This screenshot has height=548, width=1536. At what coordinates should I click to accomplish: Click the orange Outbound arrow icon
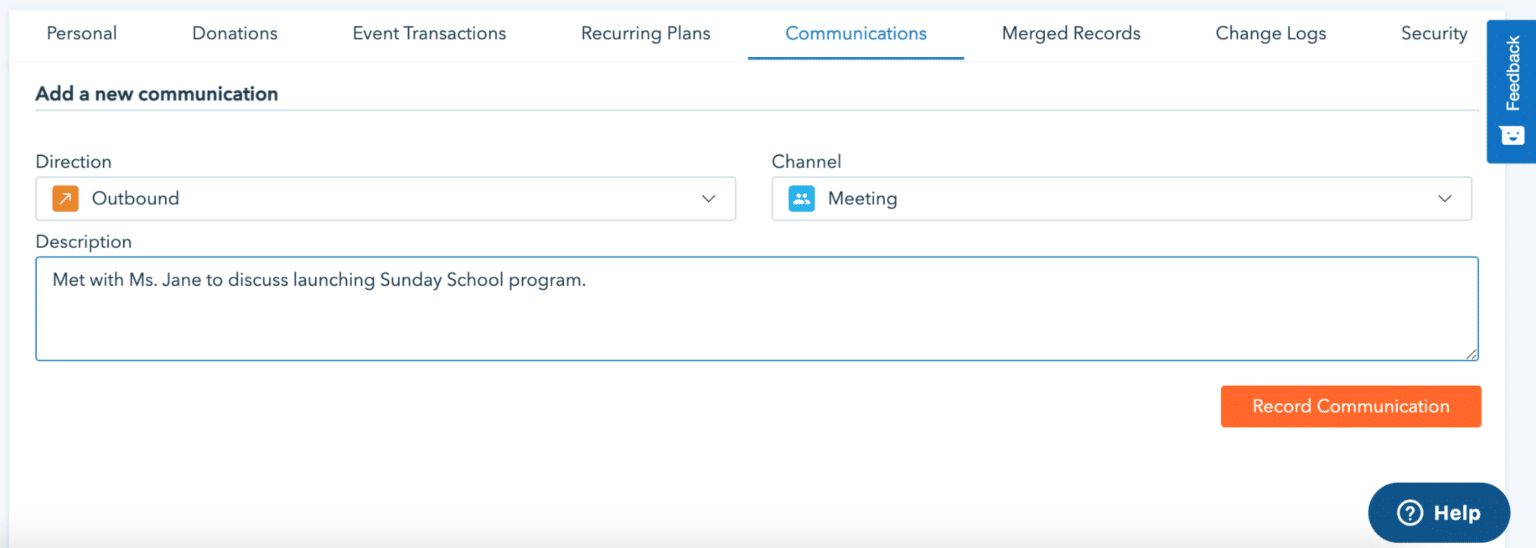[x=65, y=199]
